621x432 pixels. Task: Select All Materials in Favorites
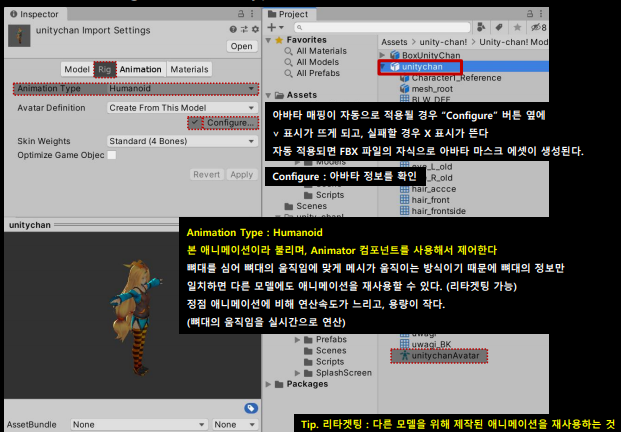click(321, 51)
